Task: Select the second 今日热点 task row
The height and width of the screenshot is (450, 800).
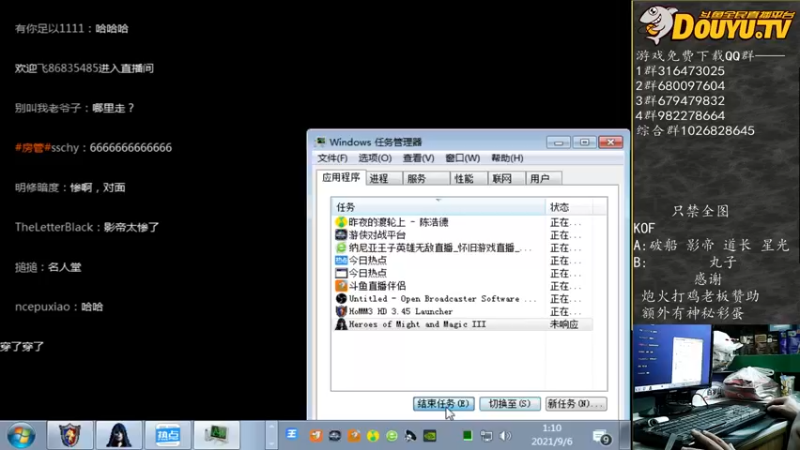Action: pos(463,273)
